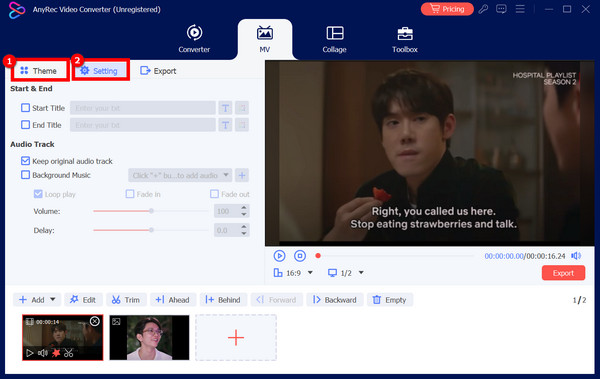Open the Converter tab
This screenshot has height=379, width=600.
pos(194,39)
